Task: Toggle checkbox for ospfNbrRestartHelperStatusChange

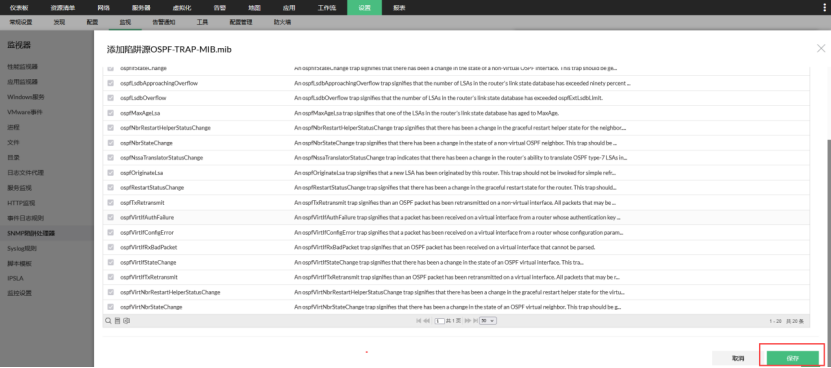Action: pyautogui.click(x=111, y=128)
